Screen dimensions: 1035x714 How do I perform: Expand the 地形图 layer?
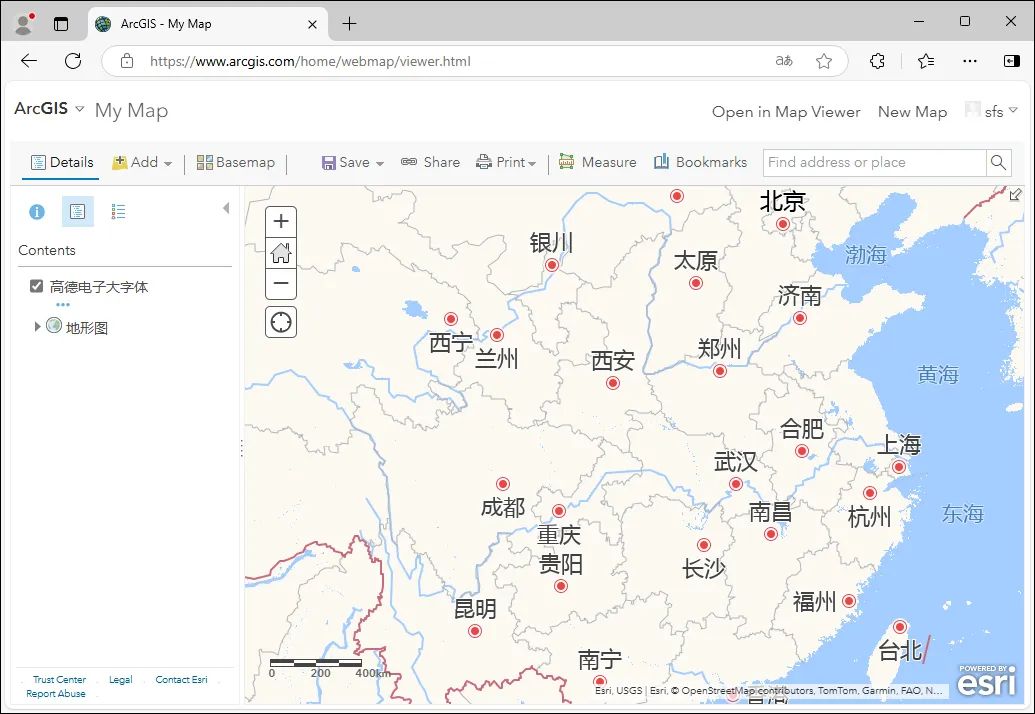[x=37, y=327]
